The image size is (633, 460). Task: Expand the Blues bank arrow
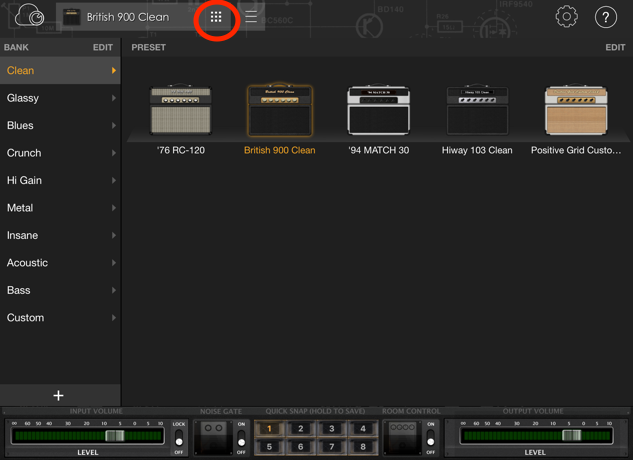point(113,125)
